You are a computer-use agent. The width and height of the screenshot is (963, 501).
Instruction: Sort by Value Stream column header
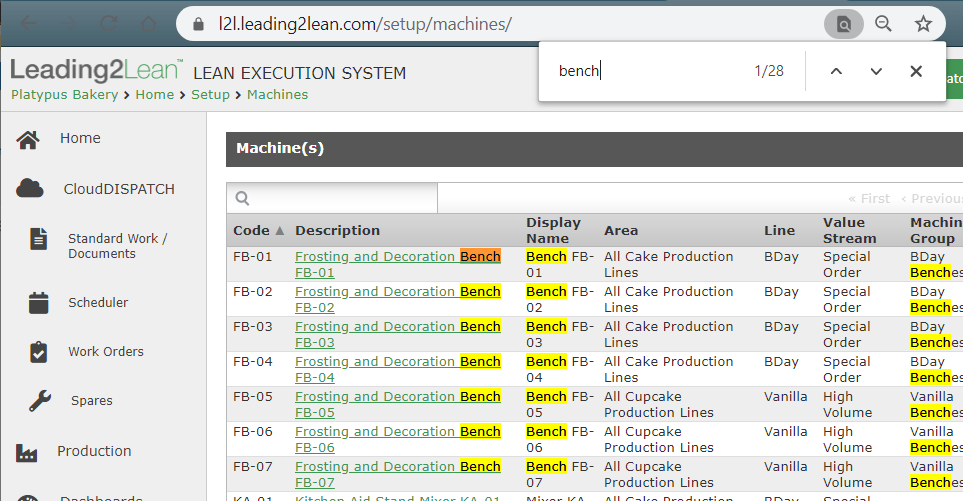[x=849, y=230]
